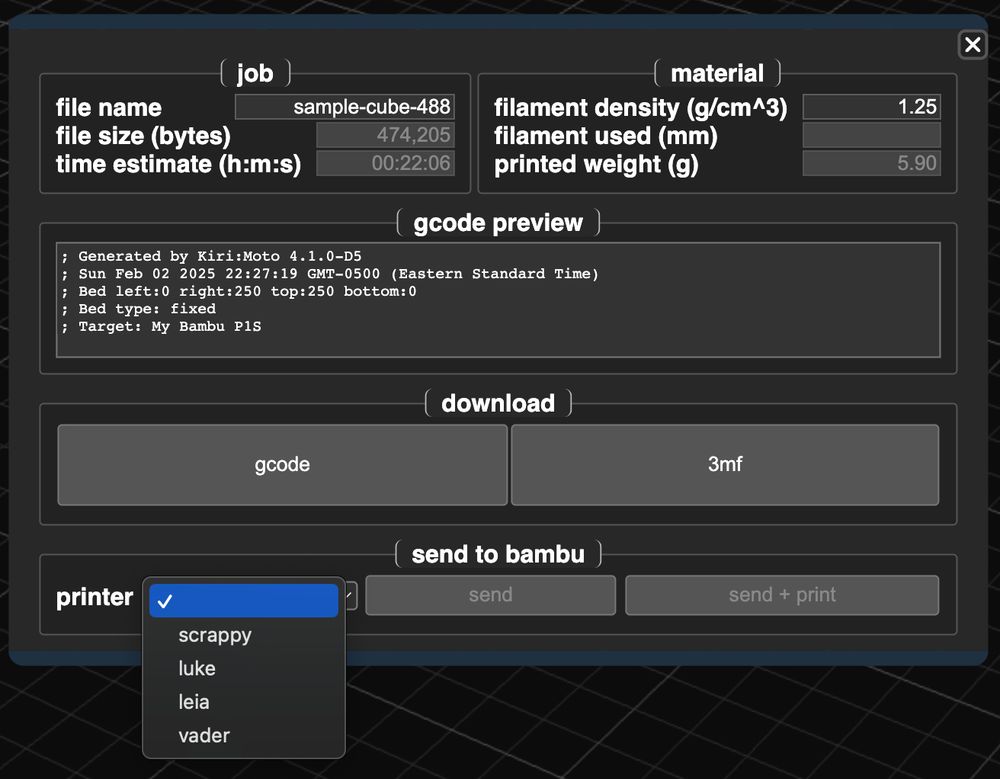Click the 'time estimate (h:m:s)' label
The height and width of the screenshot is (779, 1000).
tap(178, 164)
